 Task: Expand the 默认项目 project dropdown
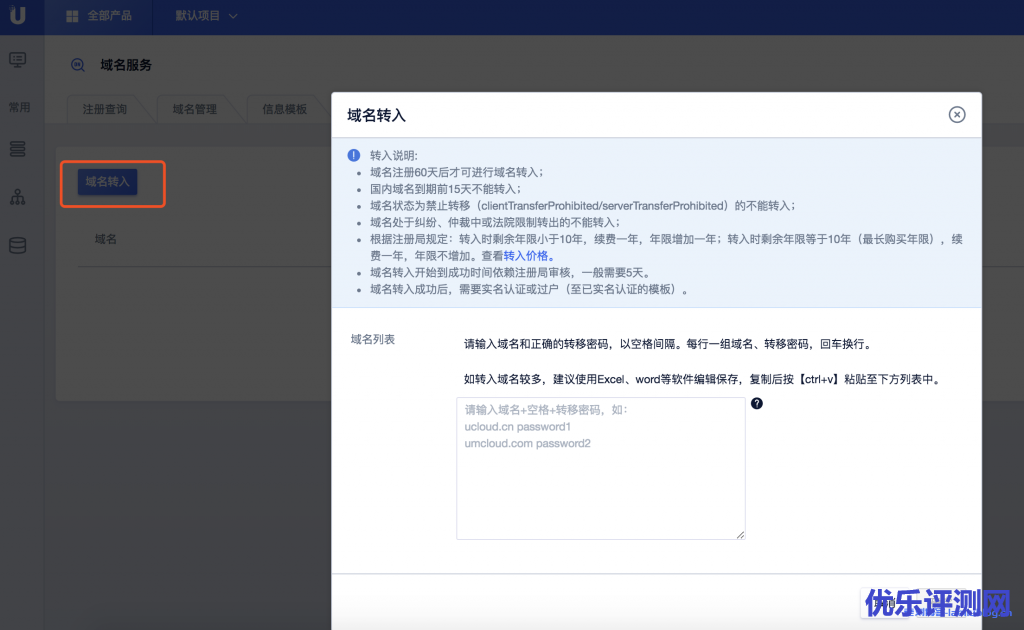(206, 17)
